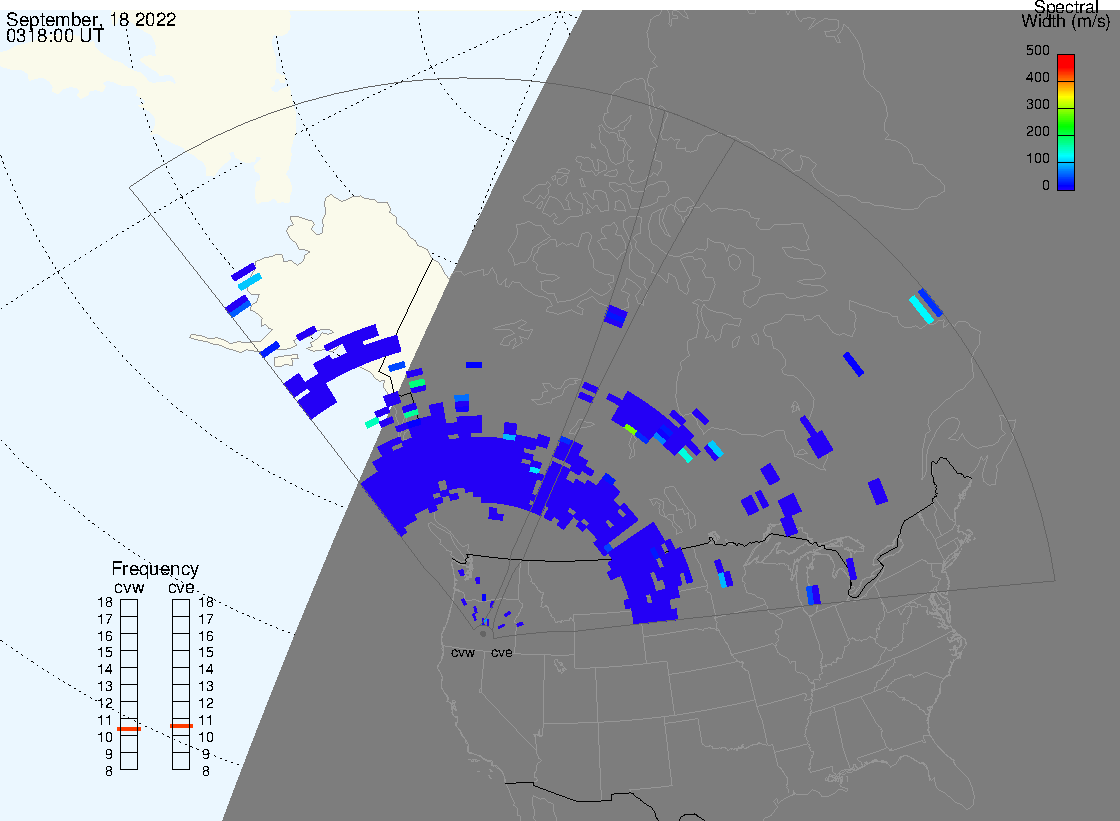Click the cve radar site label on map
1120x821 pixels.
click(x=501, y=653)
